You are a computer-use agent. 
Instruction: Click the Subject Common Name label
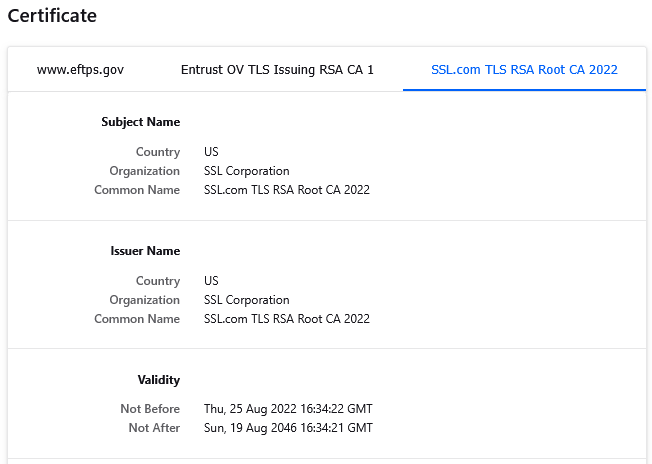coord(137,190)
